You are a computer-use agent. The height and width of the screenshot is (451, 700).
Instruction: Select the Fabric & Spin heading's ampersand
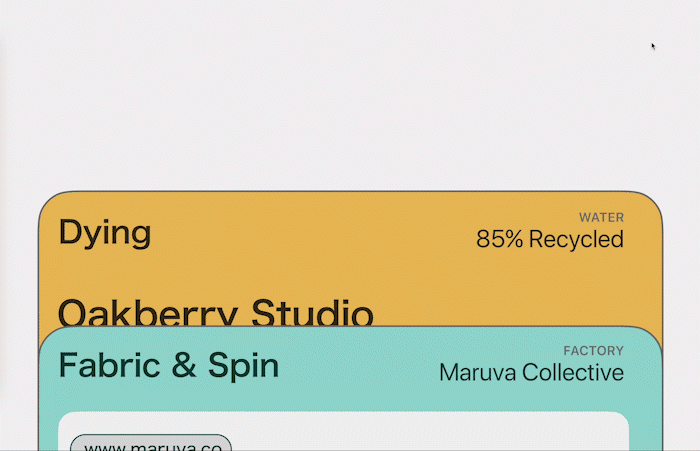coord(184,365)
